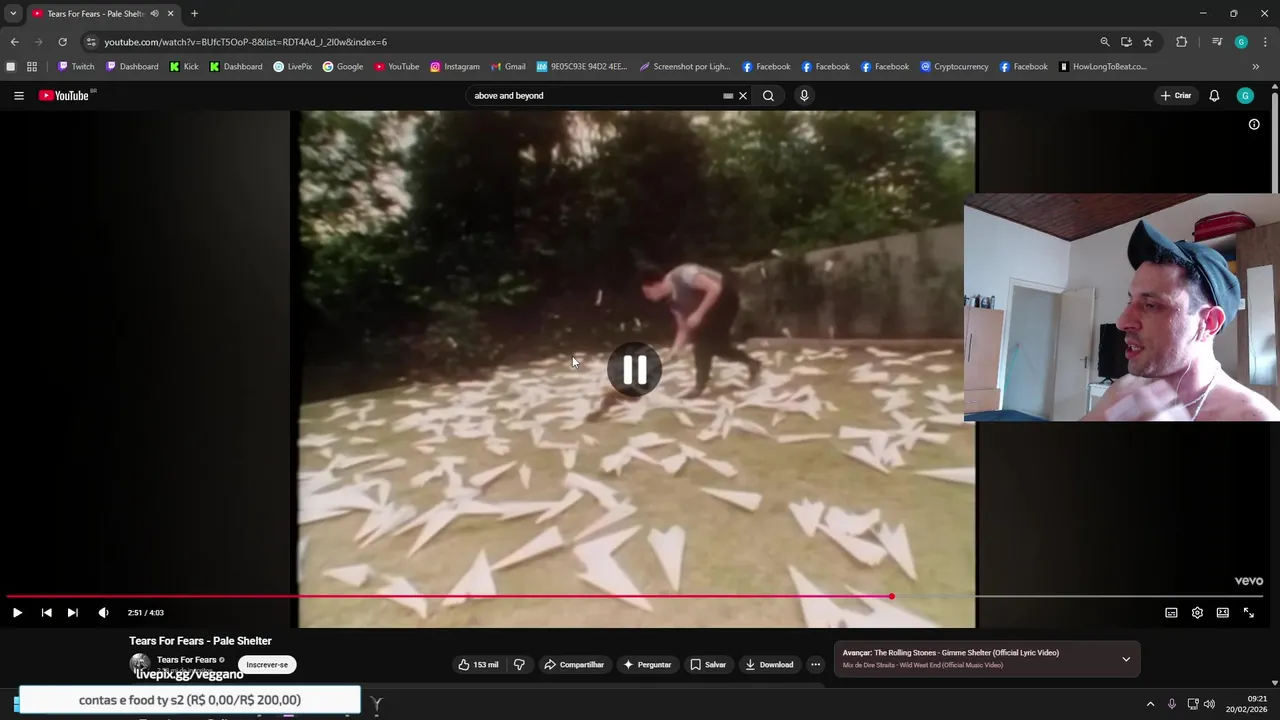Show video info card icon
The height and width of the screenshot is (720, 1280).
tap(1254, 125)
